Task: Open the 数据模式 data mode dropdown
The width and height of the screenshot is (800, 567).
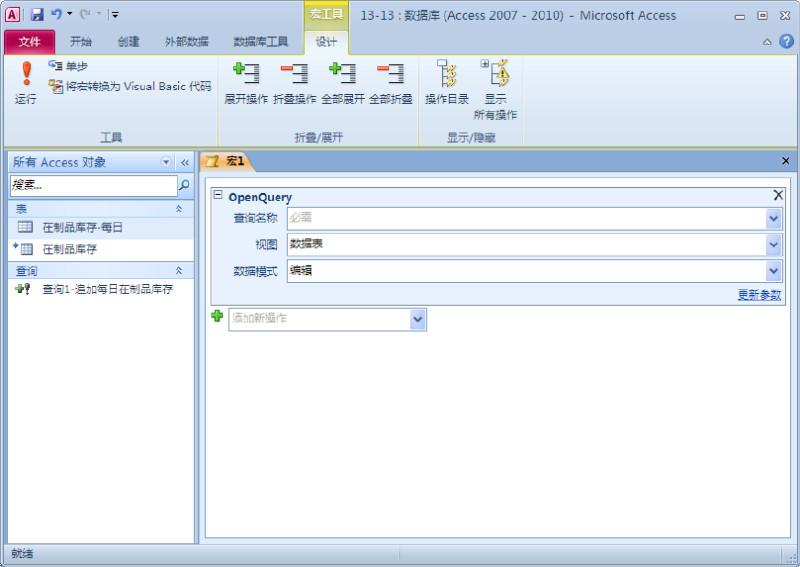Action: point(774,271)
